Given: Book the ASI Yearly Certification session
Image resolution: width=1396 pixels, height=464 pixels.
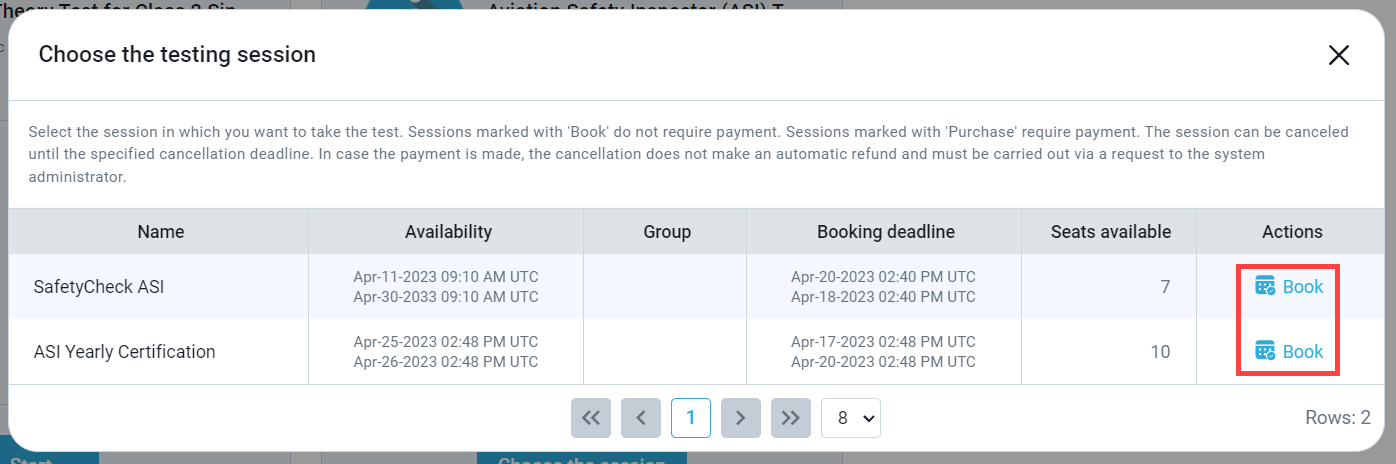Looking at the screenshot, I should pyautogui.click(x=1302, y=351).
